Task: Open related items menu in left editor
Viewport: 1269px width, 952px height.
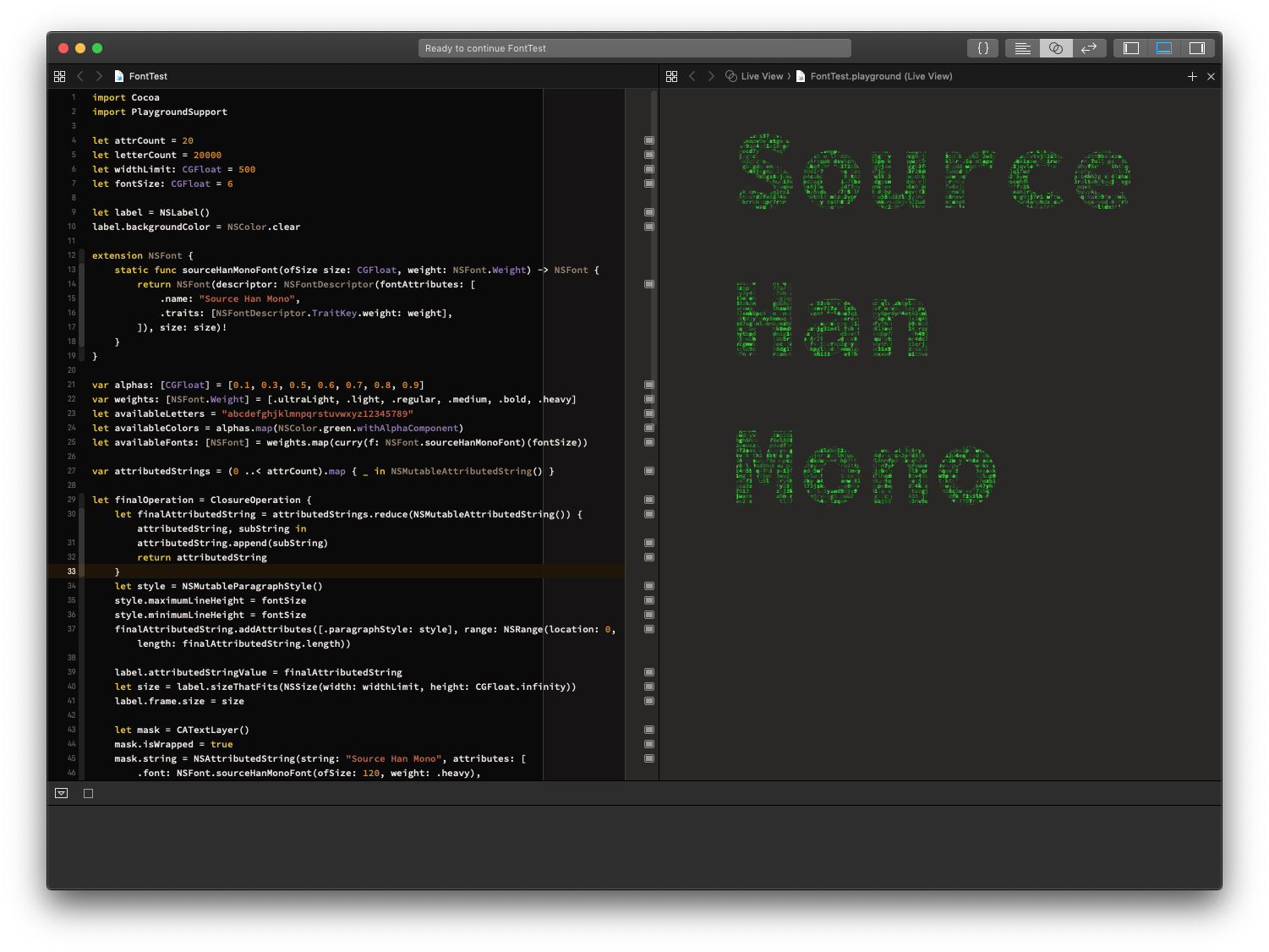Action: (59, 76)
